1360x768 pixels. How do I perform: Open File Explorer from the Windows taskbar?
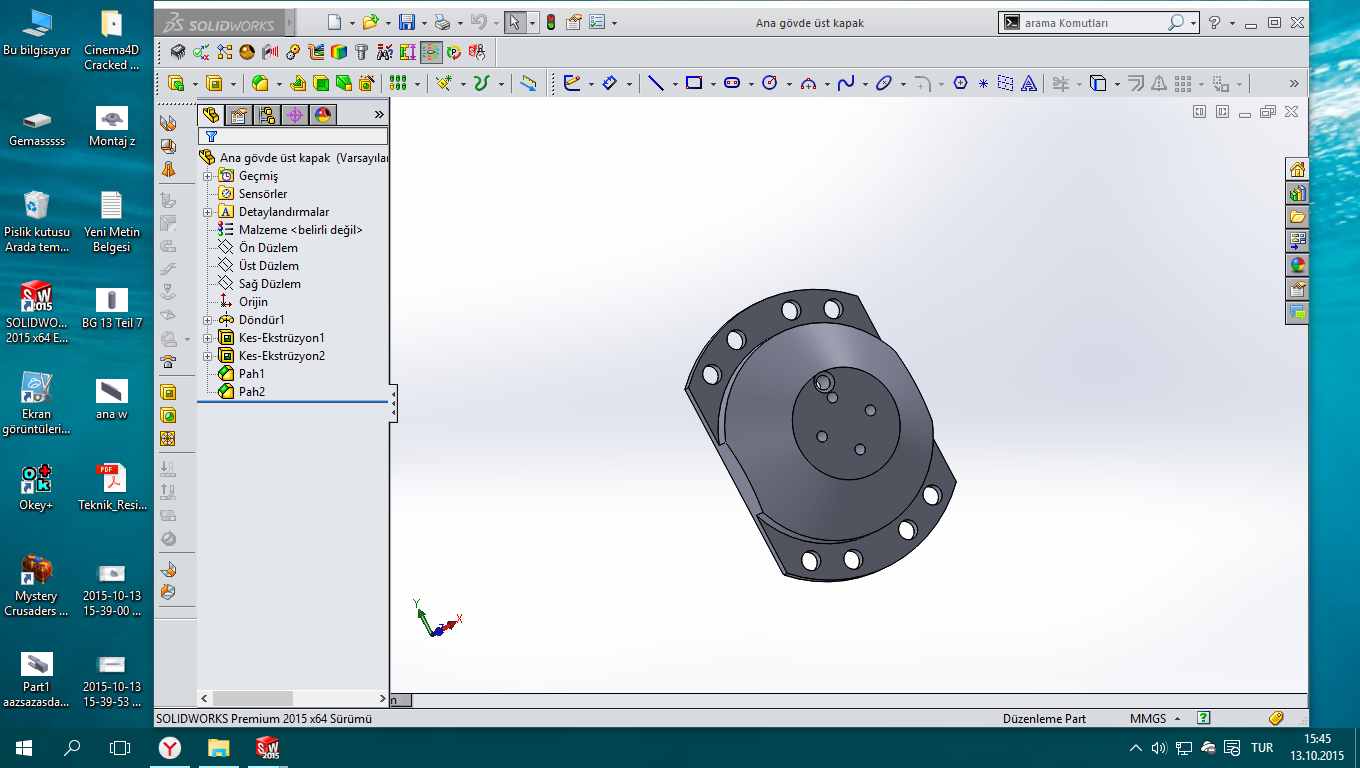218,747
